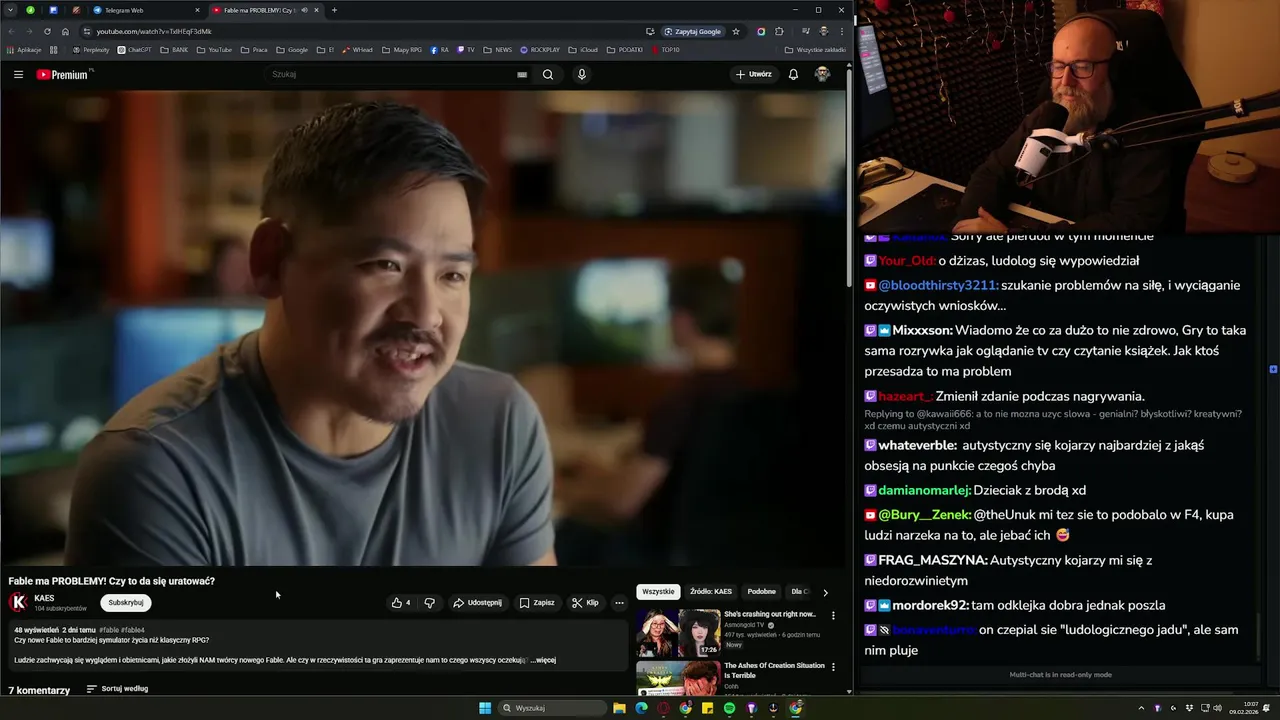
Task: Open Opera browser from taskbar
Action: [x=663, y=708]
